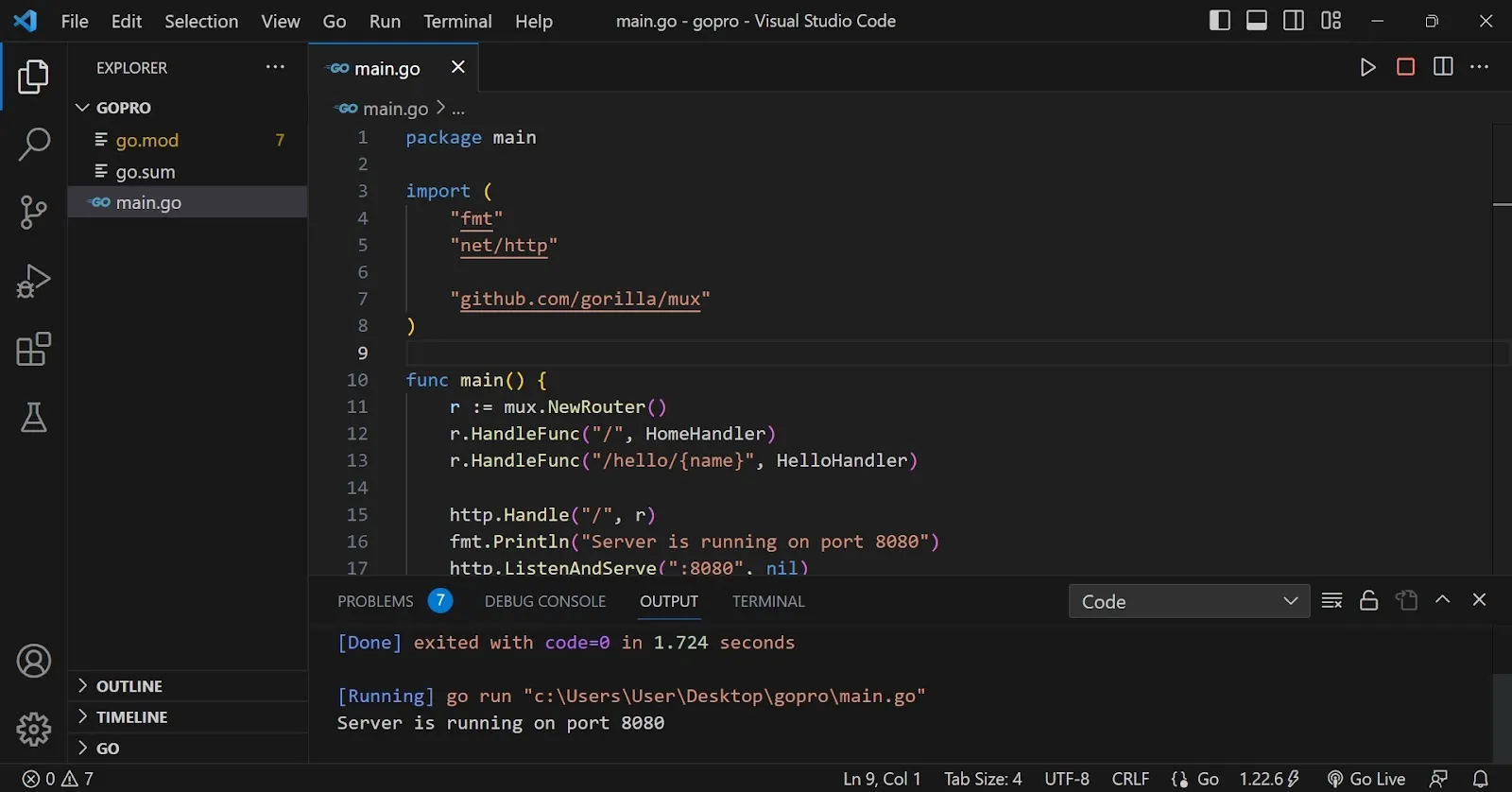Click Go version 1.22.6 in status bar
The image size is (1512, 792).
pyautogui.click(x=1269, y=779)
